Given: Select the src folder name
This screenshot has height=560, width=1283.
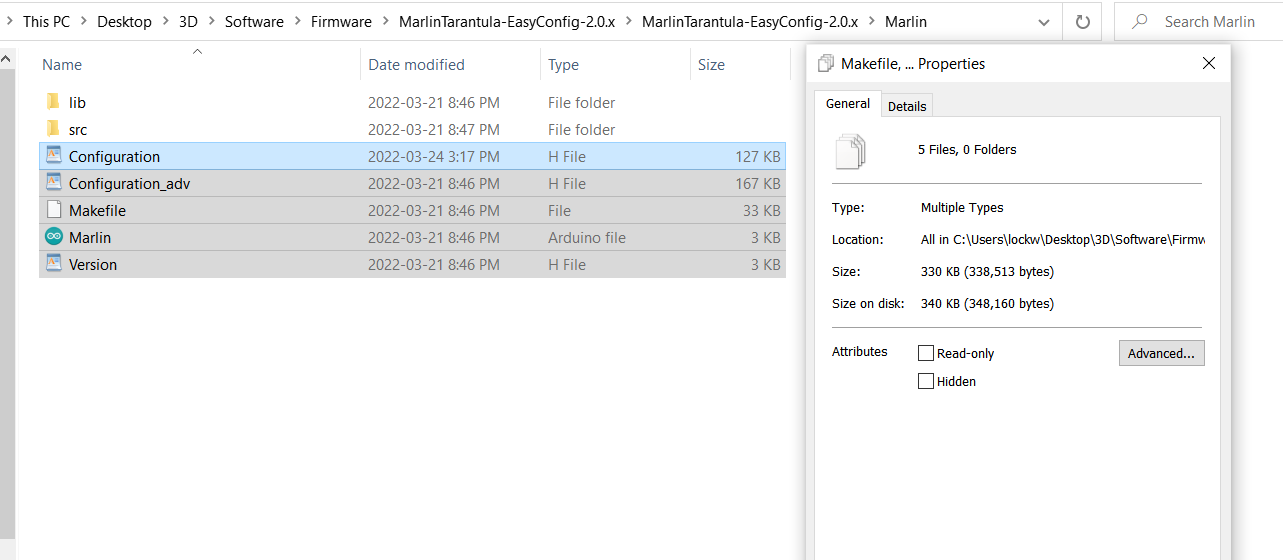Looking at the screenshot, I should pyautogui.click(x=78, y=129).
